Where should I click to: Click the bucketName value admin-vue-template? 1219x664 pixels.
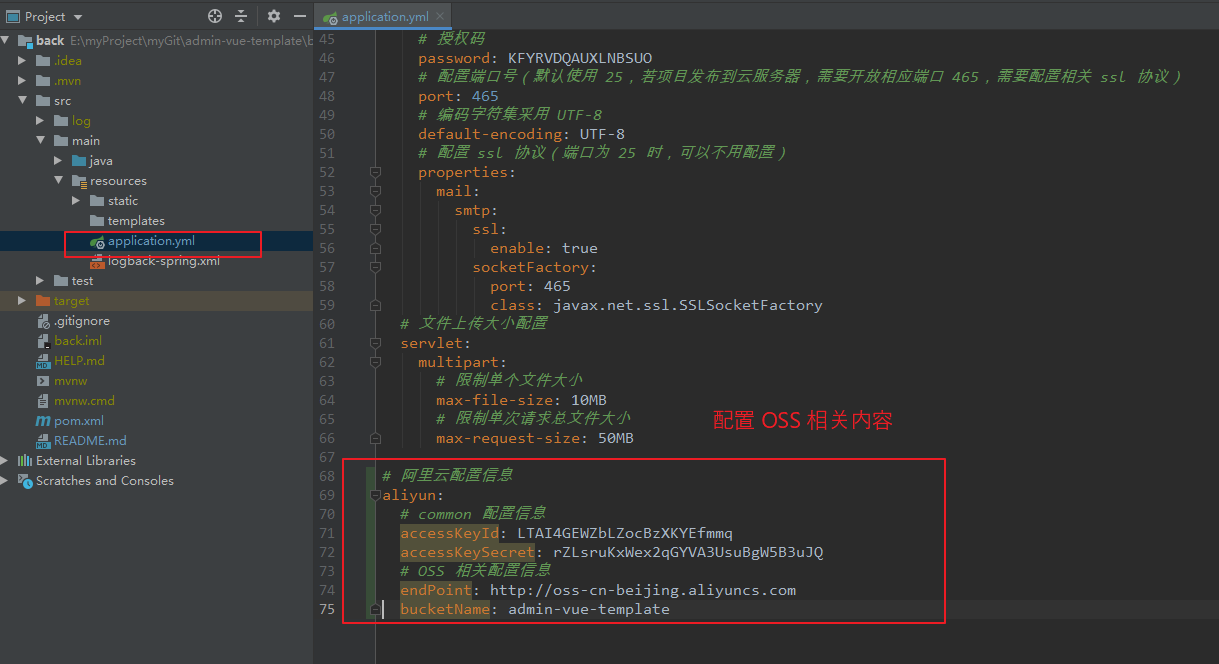589,609
